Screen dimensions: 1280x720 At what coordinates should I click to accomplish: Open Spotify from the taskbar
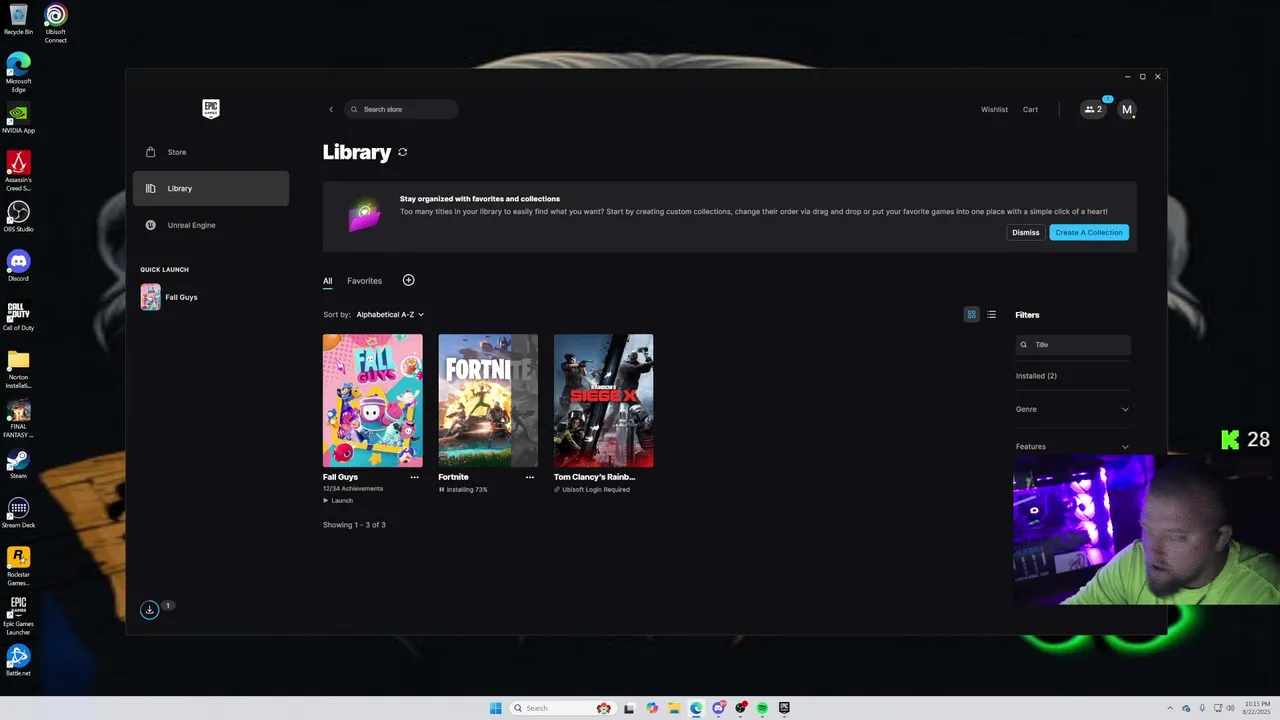tap(762, 708)
